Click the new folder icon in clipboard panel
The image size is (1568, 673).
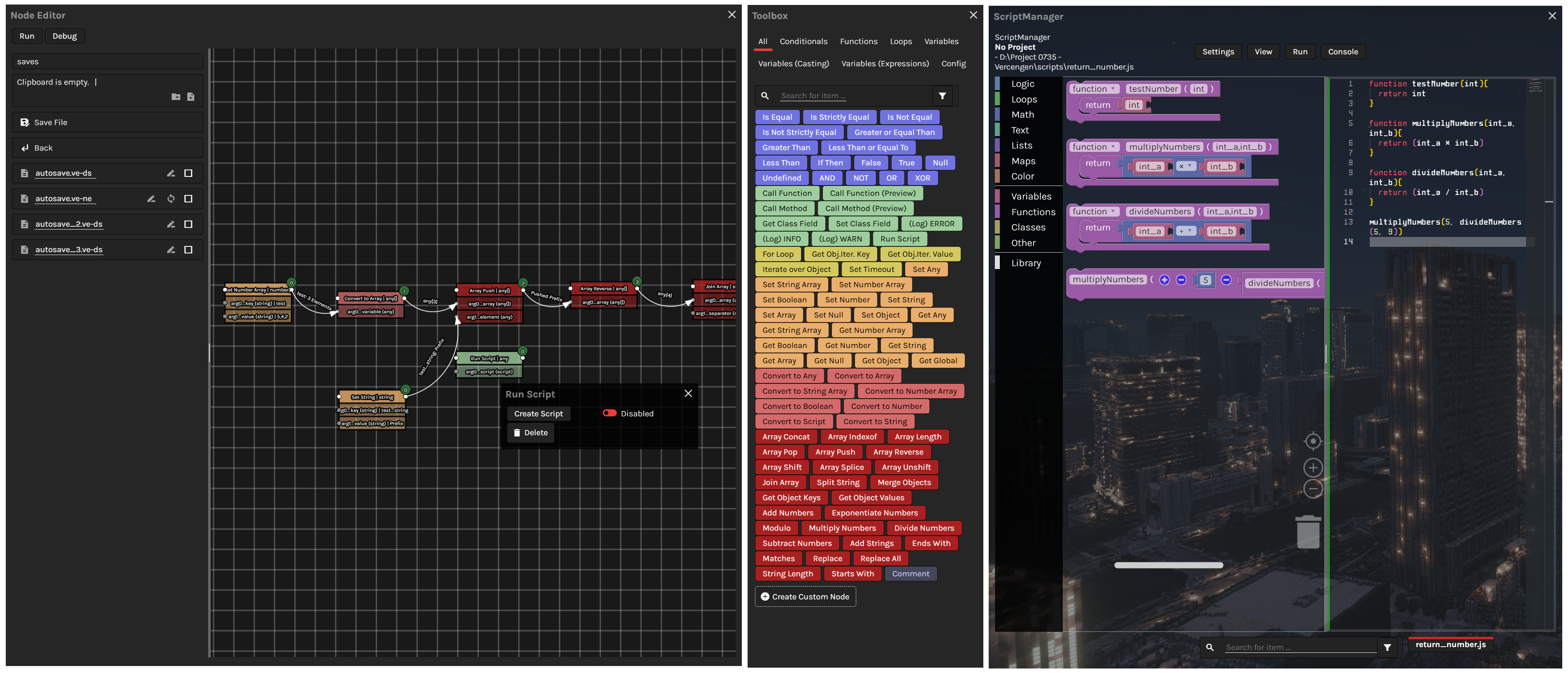click(175, 97)
